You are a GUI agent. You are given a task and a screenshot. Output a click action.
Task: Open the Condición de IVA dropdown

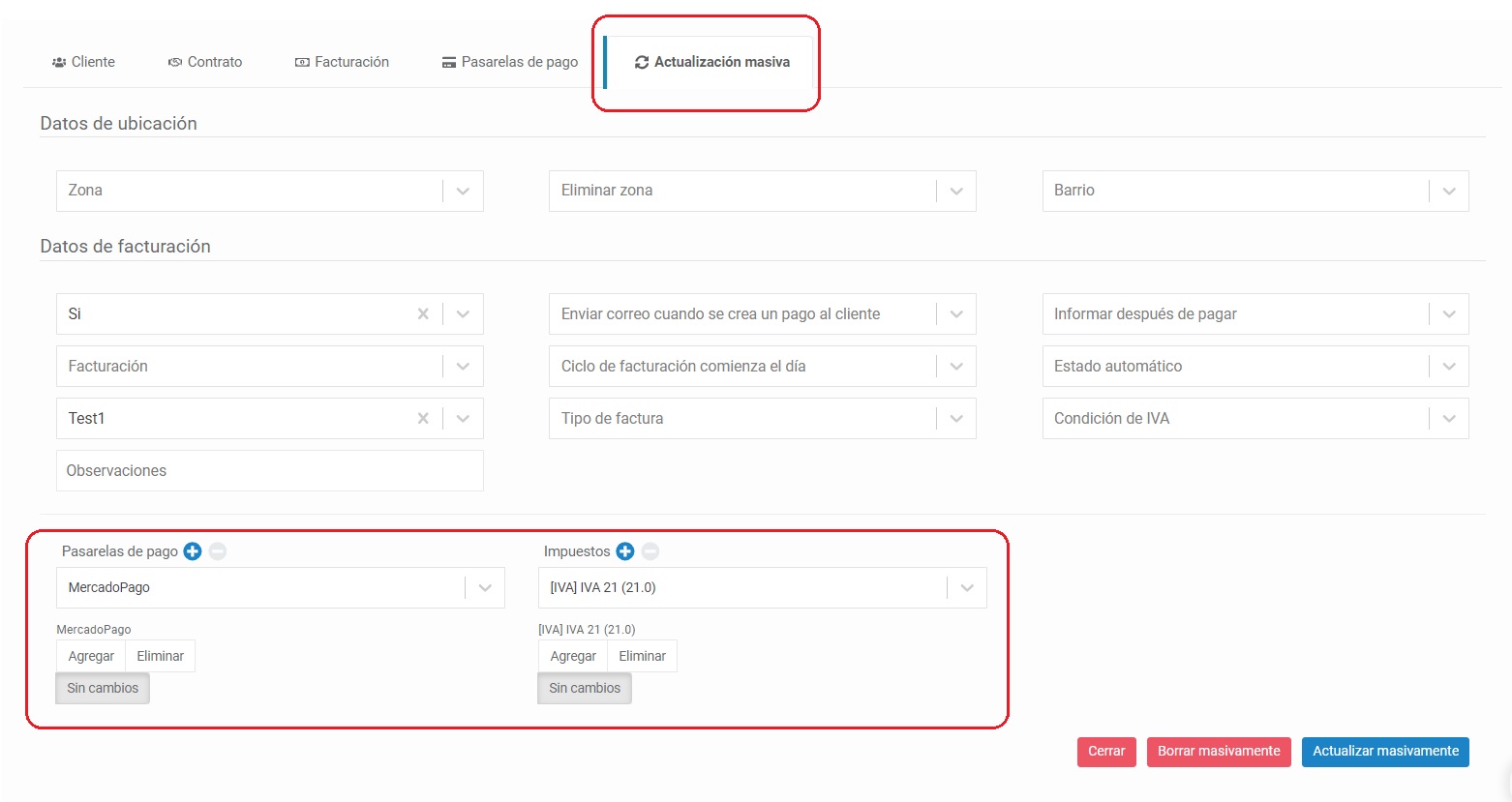1255,419
